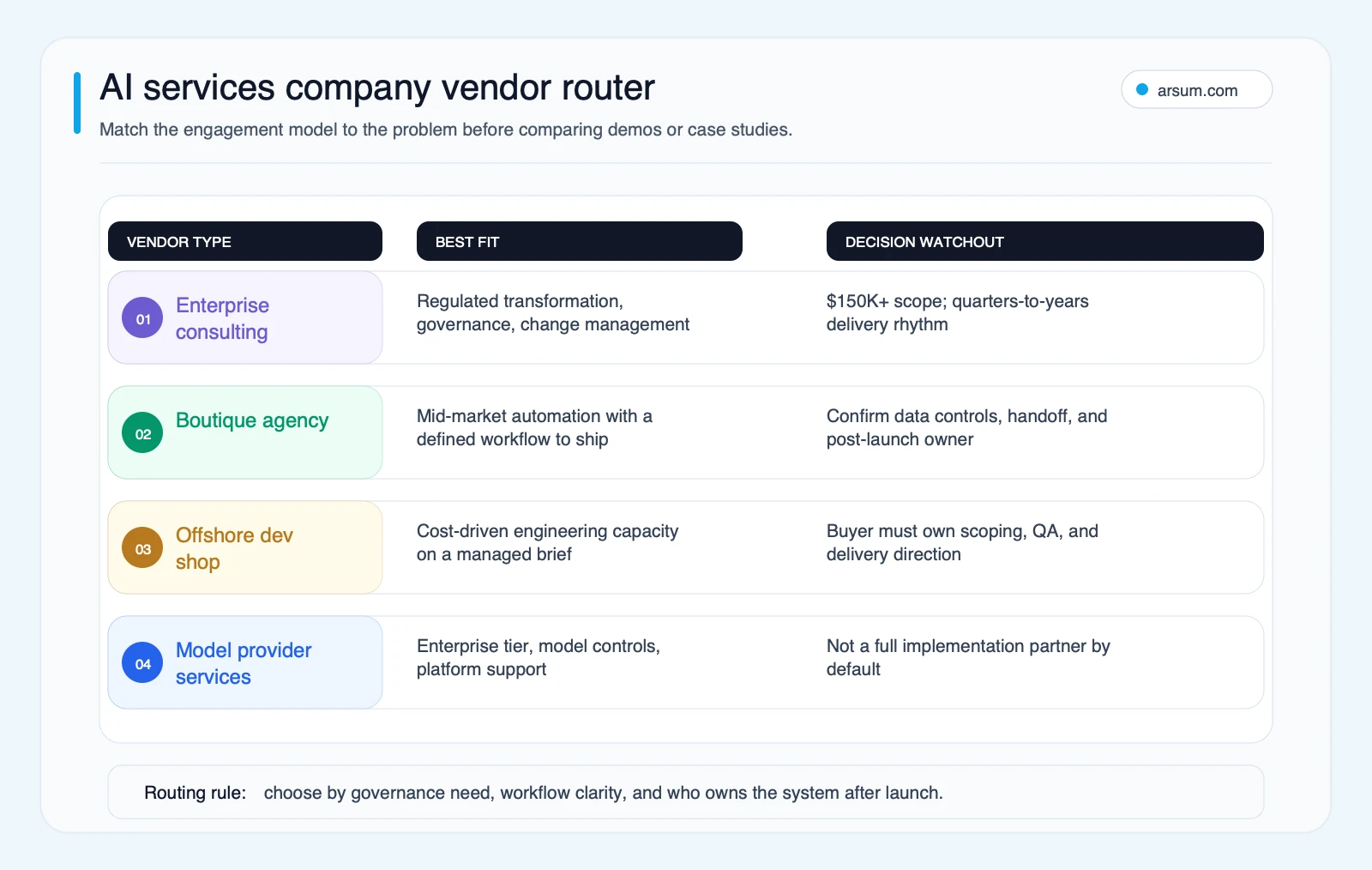Click '$150K+ scope; quarters-to-years delivery rhythm' text
The image size is (1372, 870).
[958, 313]
